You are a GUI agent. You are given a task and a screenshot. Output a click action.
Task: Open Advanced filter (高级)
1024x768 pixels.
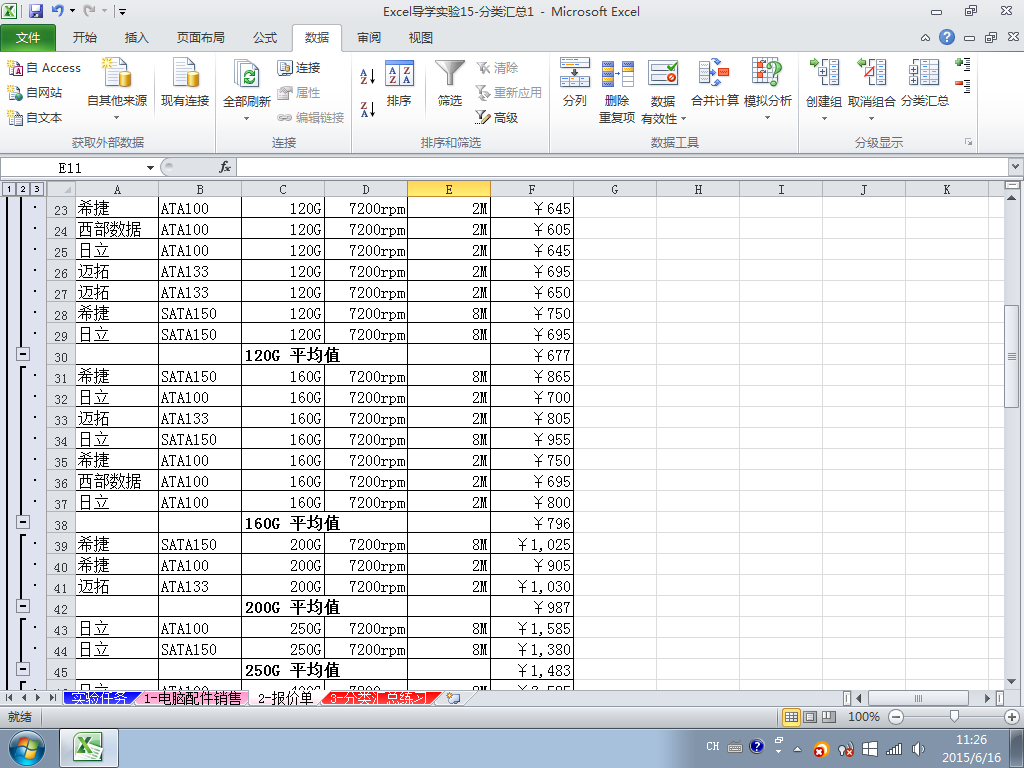[x=496, y=118]
